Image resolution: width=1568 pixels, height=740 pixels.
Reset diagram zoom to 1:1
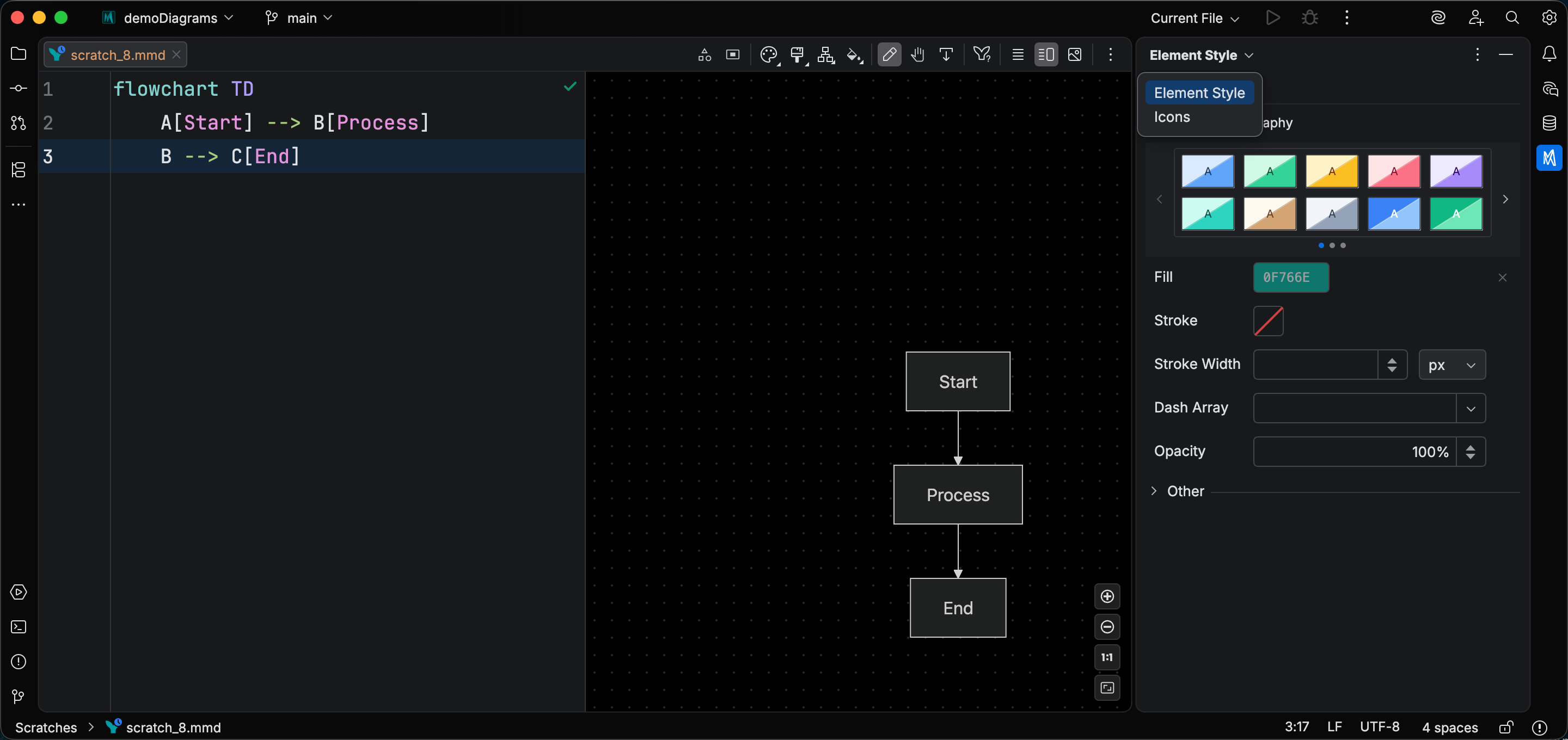click(1107, 657)
